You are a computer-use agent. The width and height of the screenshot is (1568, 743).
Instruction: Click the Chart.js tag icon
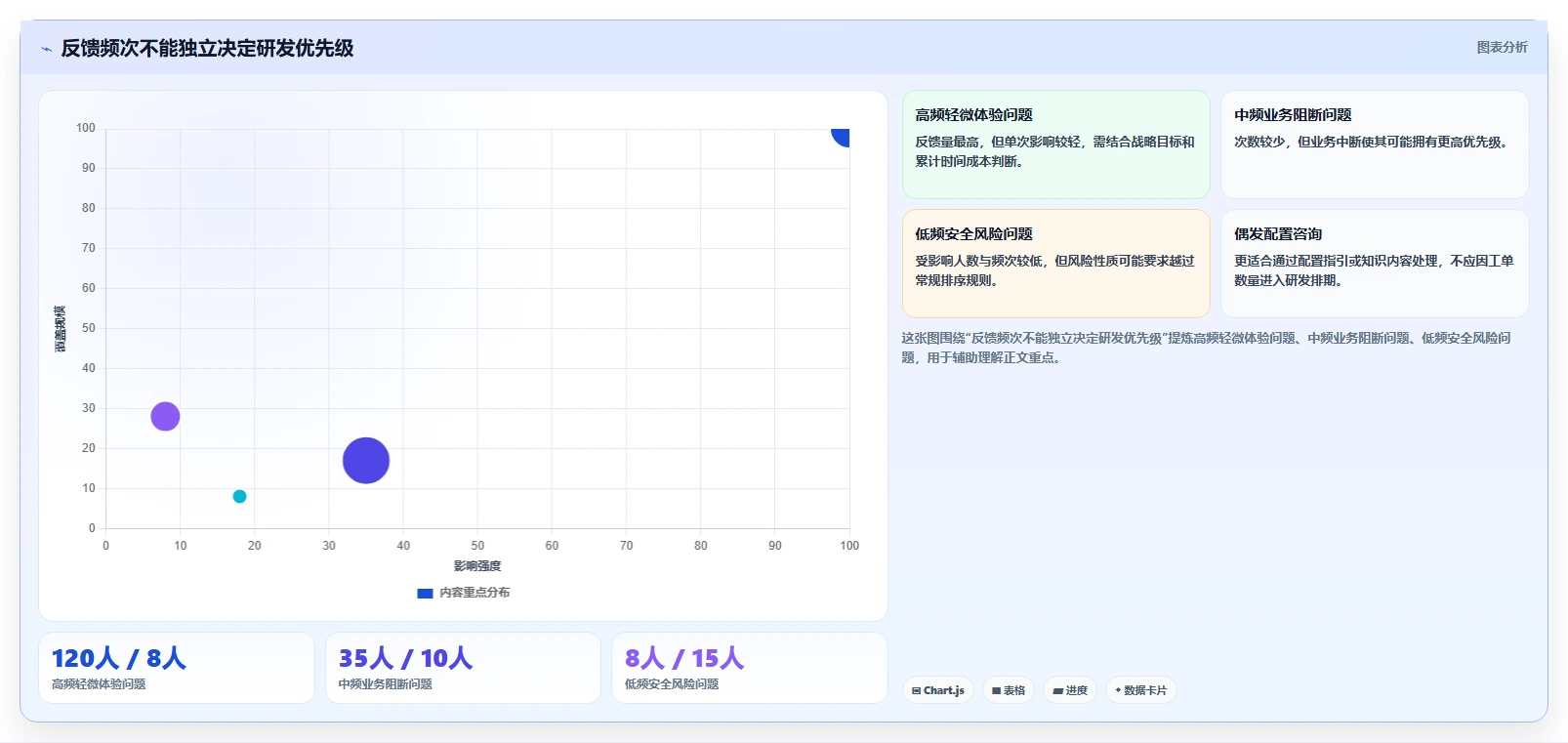click(x=916, y=690)
